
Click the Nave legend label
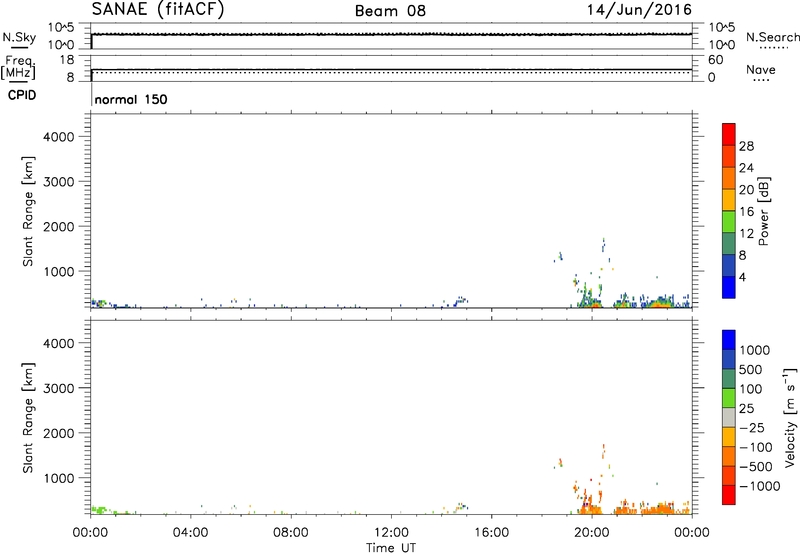(761, 70)
